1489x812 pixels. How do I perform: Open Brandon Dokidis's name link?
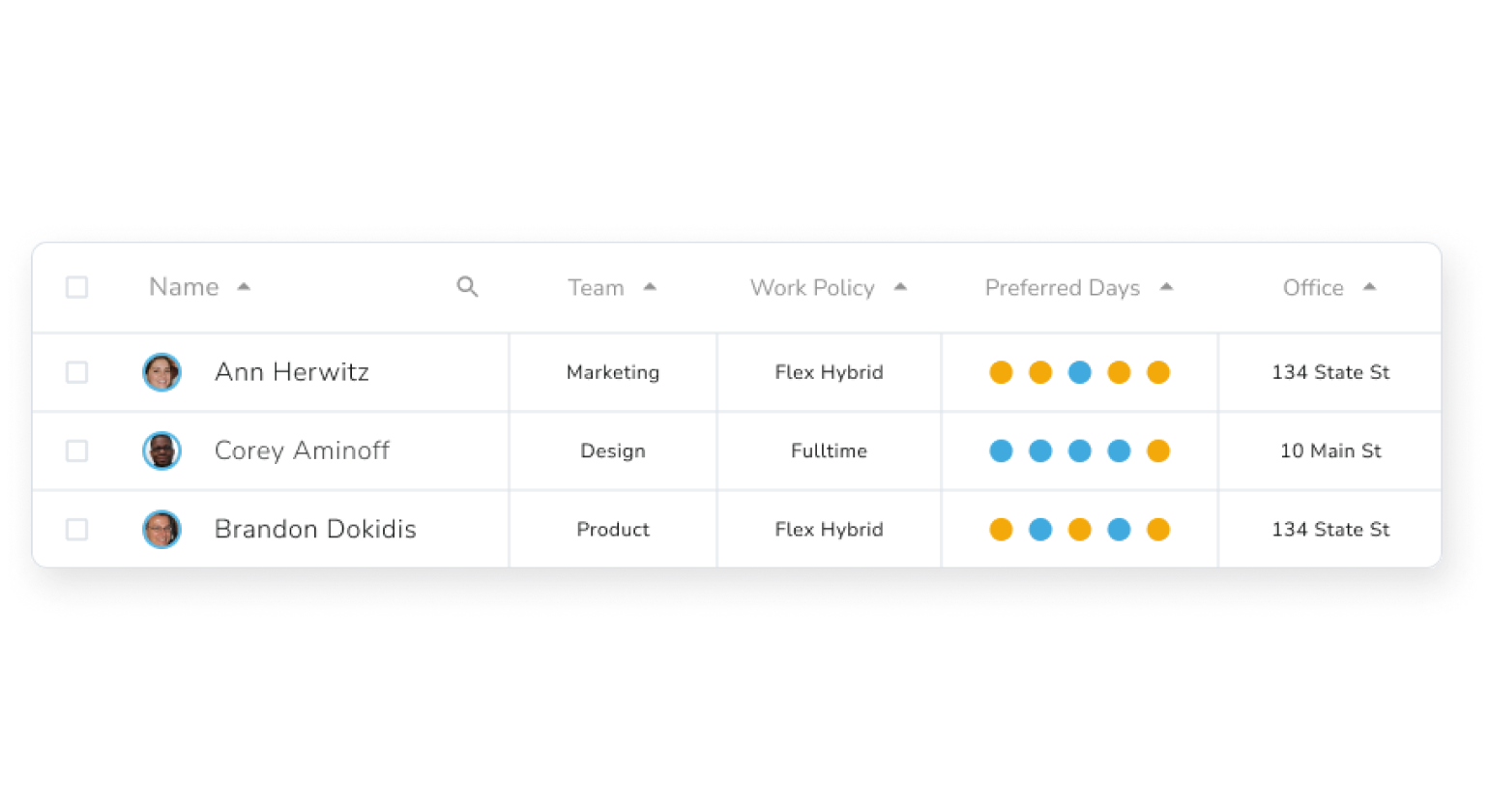click(315, 530)
